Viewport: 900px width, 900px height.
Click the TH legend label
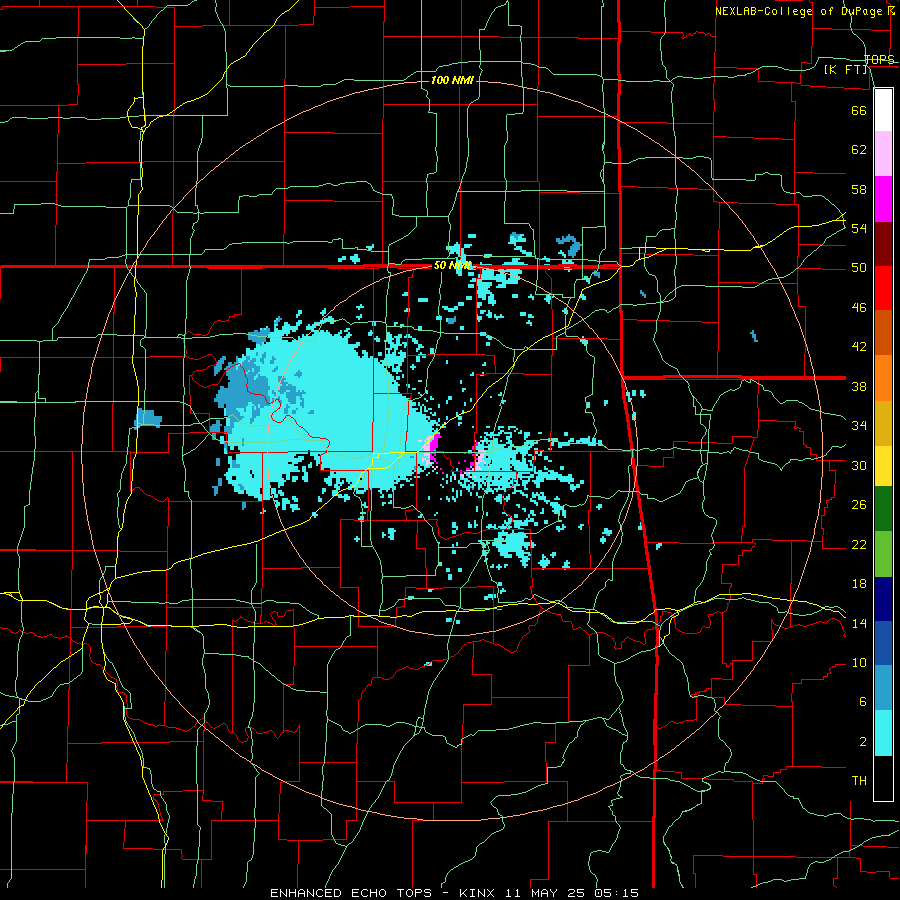[859, 781]
